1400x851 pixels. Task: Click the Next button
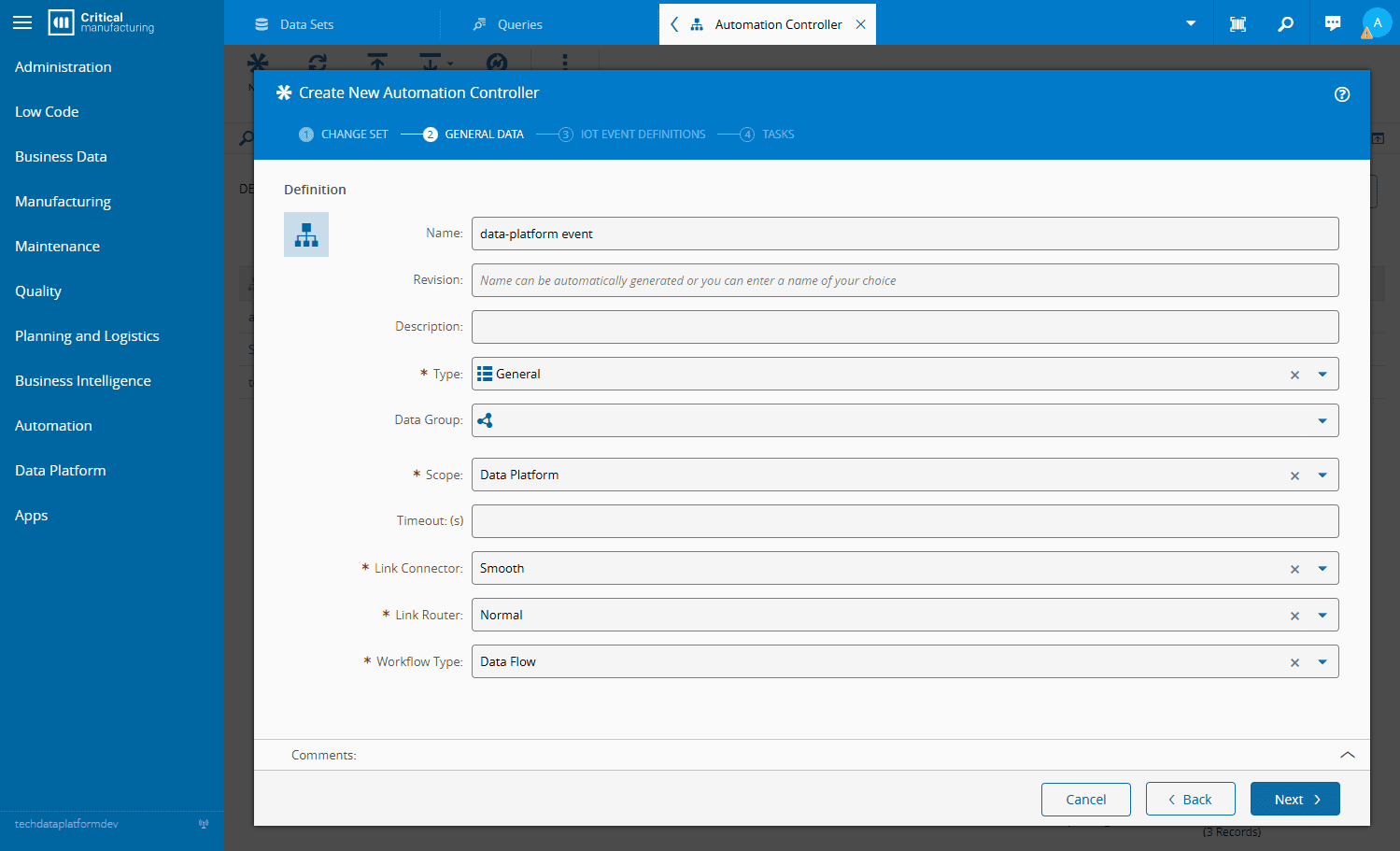pos(1294,800)
